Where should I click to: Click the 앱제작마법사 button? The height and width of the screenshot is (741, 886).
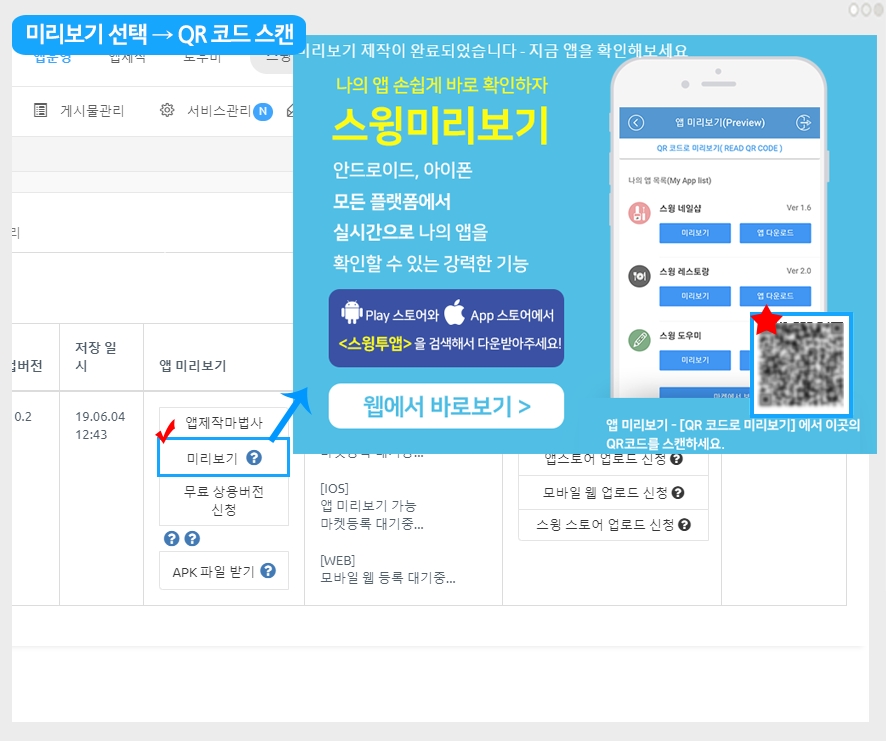tap(224, 422)
